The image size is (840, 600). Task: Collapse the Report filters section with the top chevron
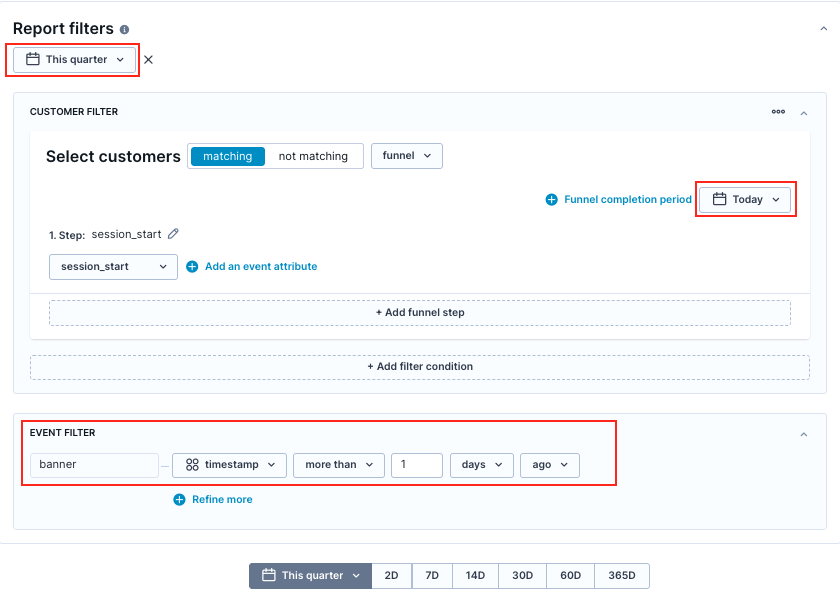[823, 28]
